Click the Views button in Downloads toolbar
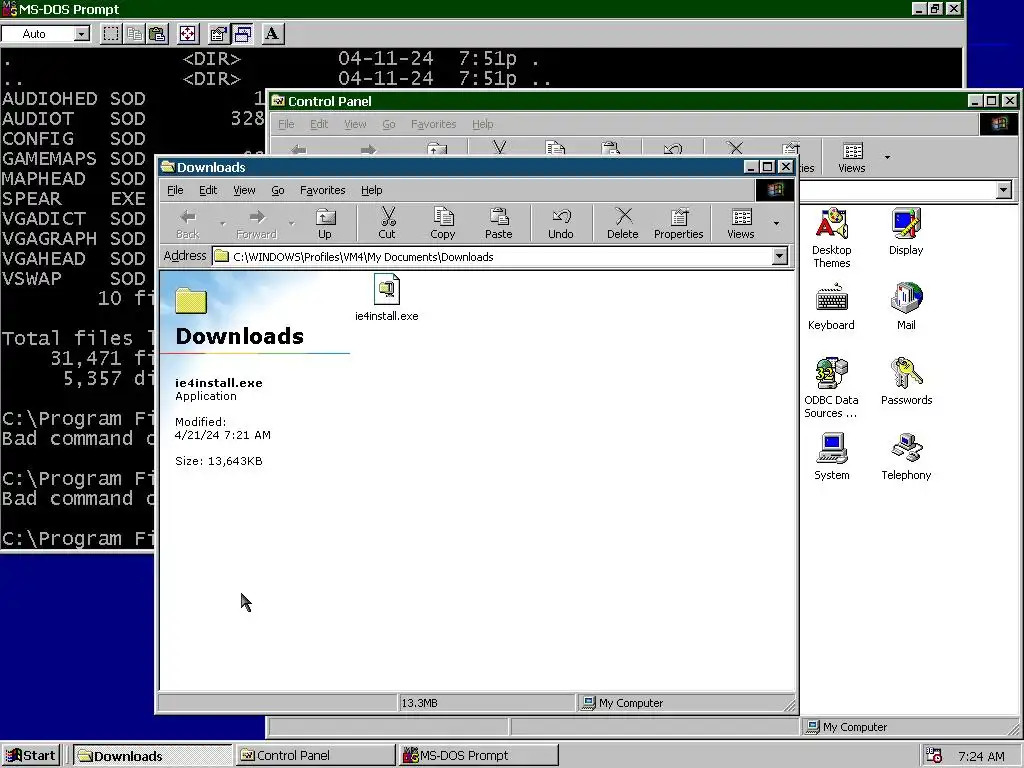The width and height of the screenshot is (1024, 768). pos(741,223)
